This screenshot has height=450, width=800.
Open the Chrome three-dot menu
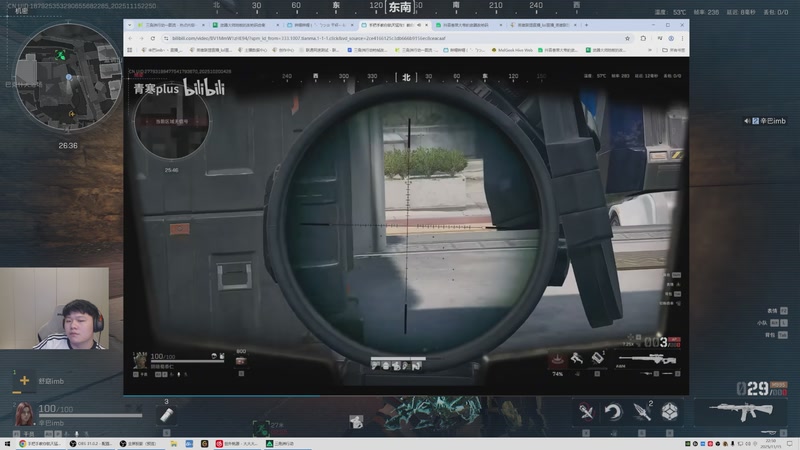pyautogui.click(x=682, y=38)
